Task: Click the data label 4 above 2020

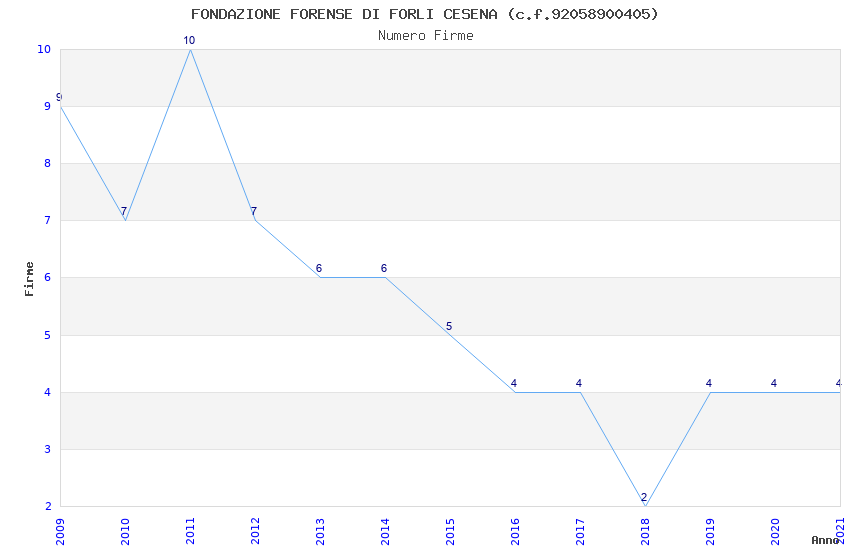Action: [x=774, y=384]
